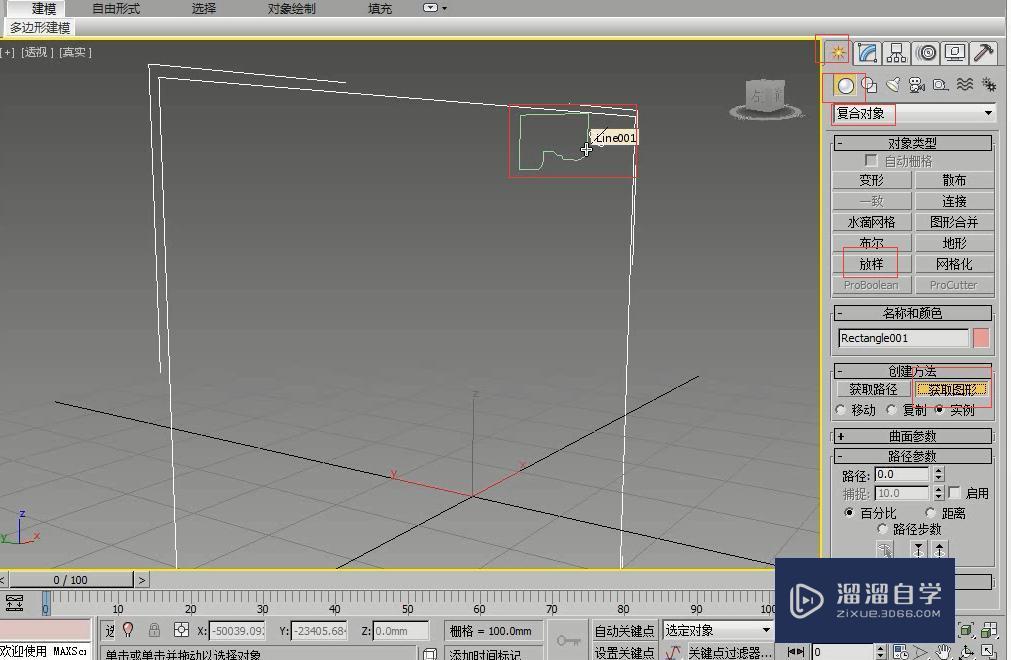
Task: Enable the 启用 snap checkbox
Action: 954,493
